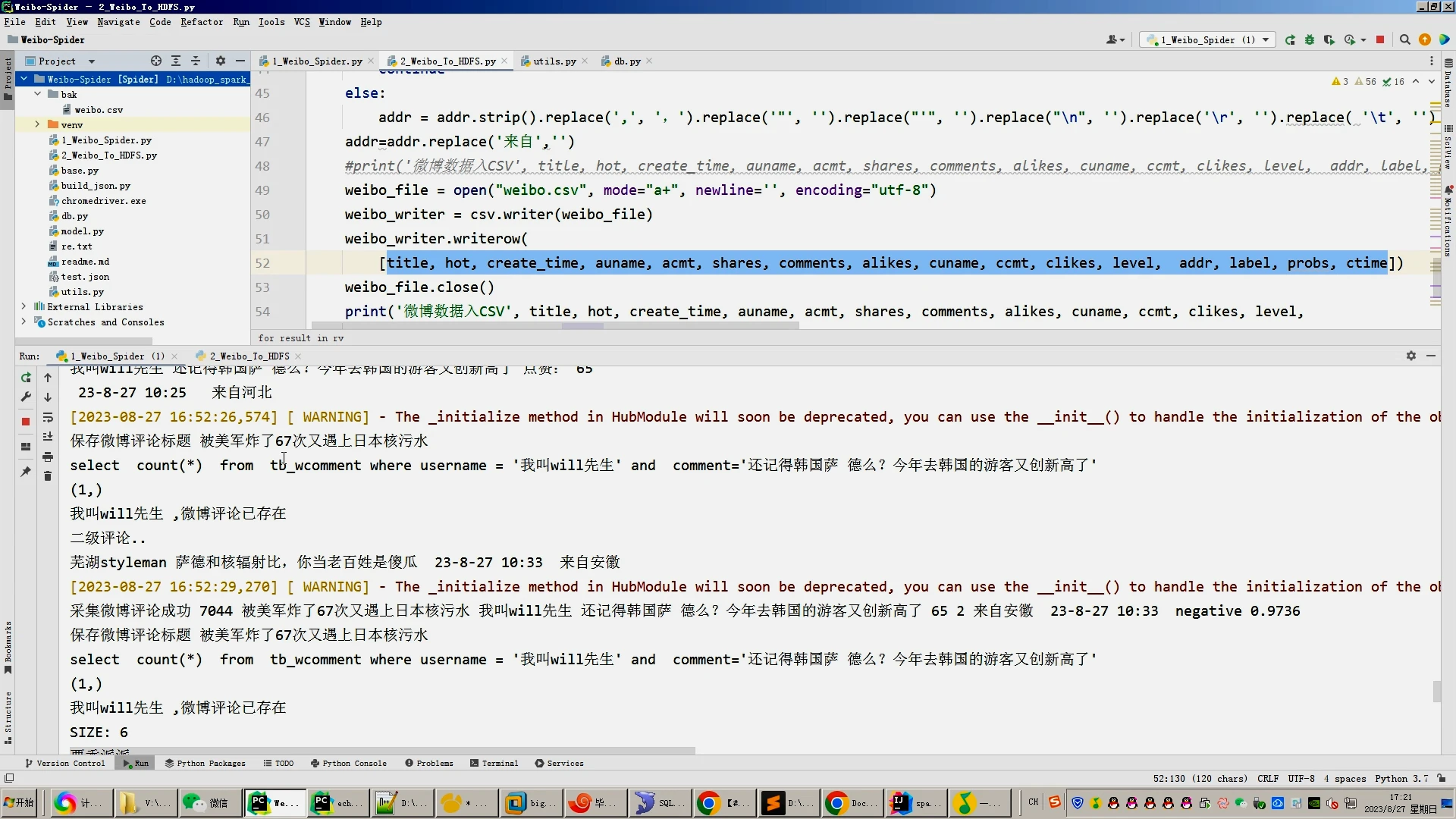
Task: Open the Refactor menu
Action: point(201,22)
